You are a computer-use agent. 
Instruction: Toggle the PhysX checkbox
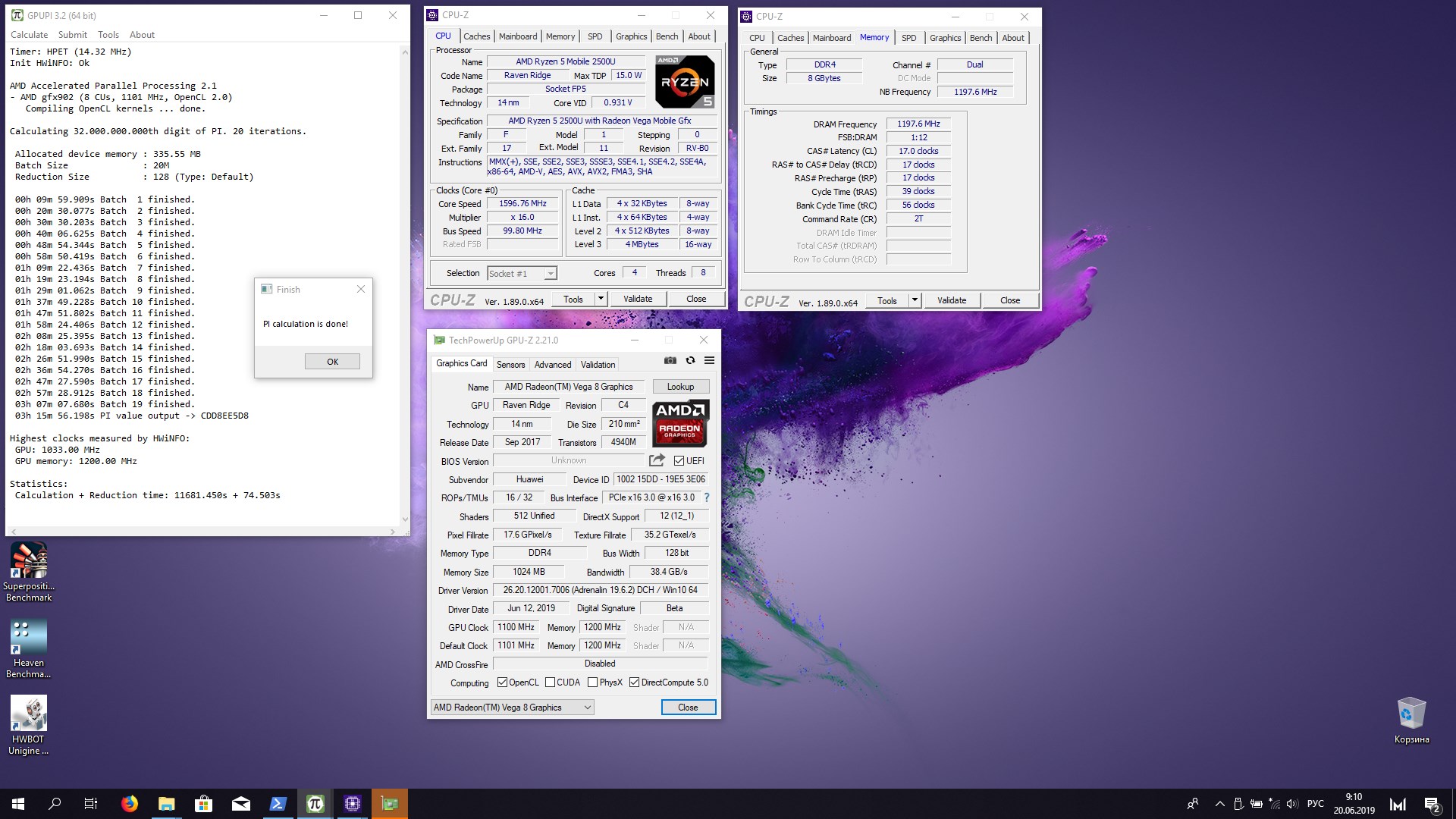pyautogui.click(x=592, y=682)
